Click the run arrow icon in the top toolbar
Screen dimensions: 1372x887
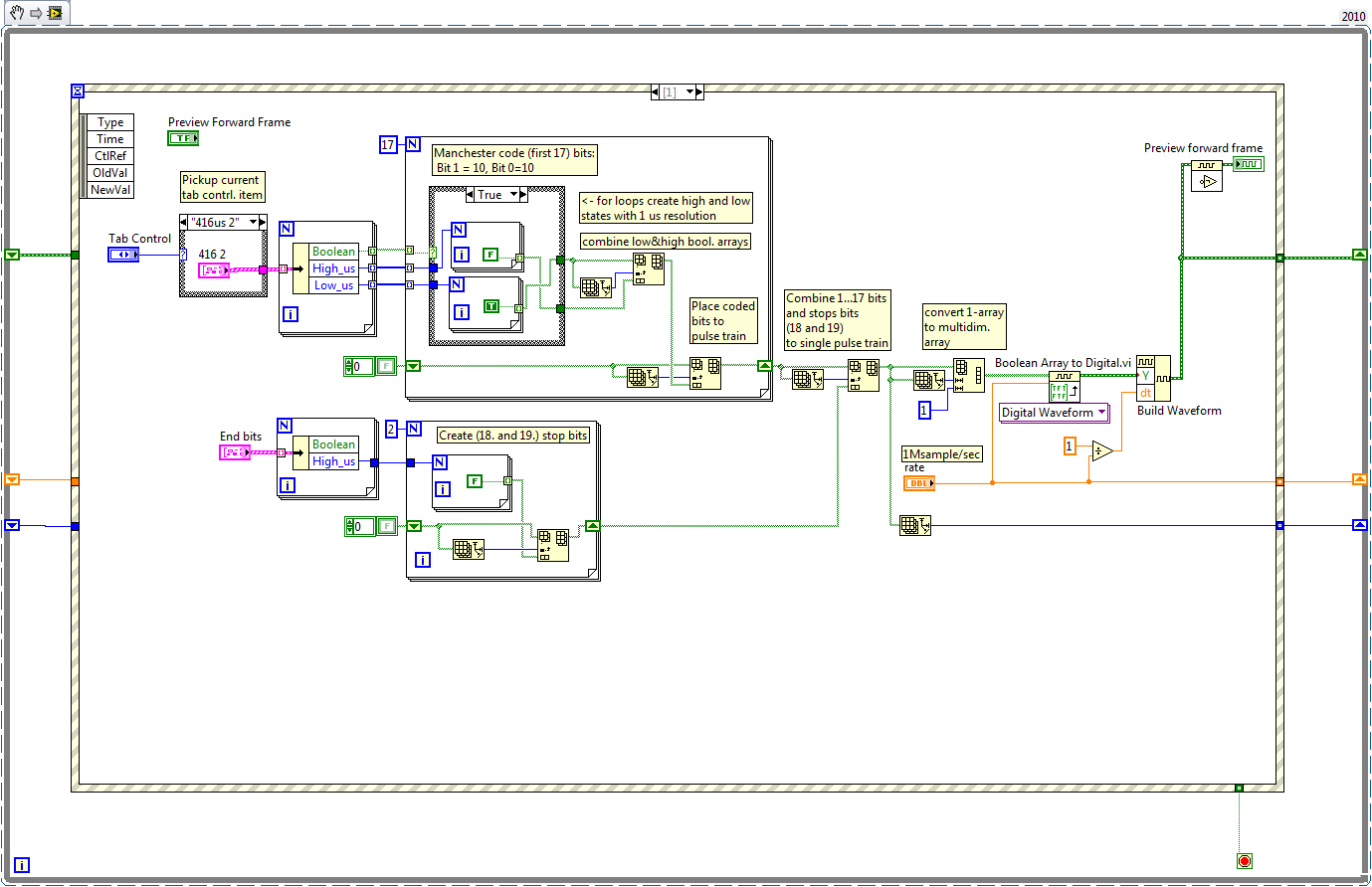pyautogui.click(x=36, y=13)
